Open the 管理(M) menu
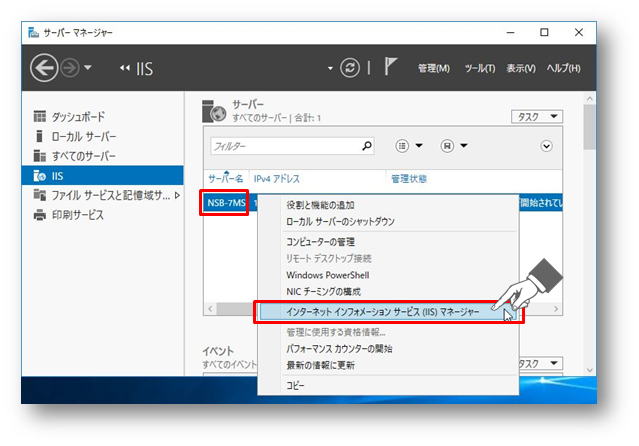Screen dimensions: 639x446 click(434, 68)
